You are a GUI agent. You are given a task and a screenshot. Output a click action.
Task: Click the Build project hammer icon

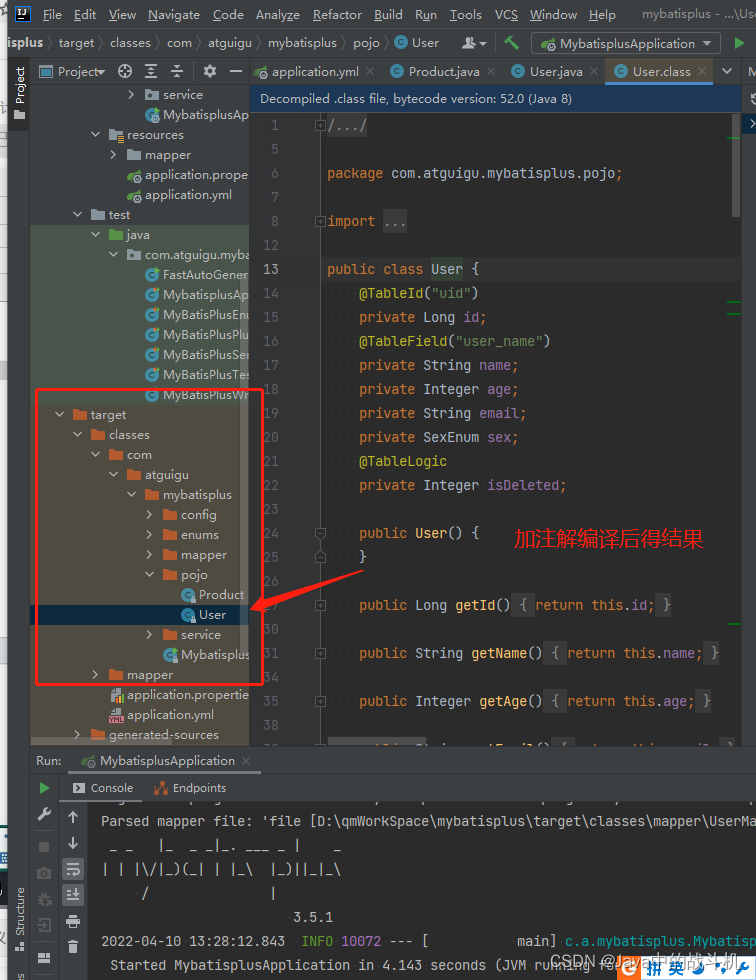coord(511,42)
